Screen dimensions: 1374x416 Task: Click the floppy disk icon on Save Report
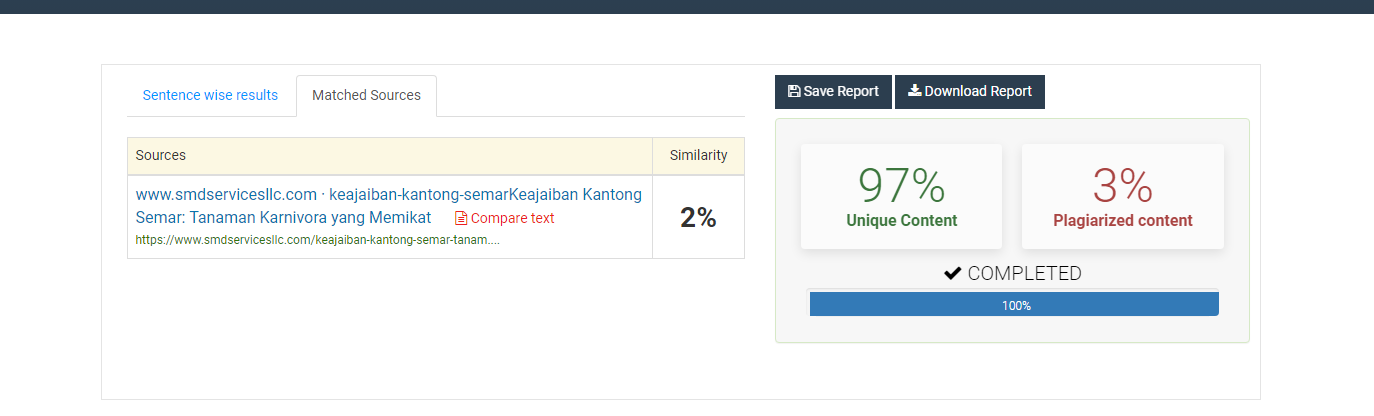[x=794, y=92]
